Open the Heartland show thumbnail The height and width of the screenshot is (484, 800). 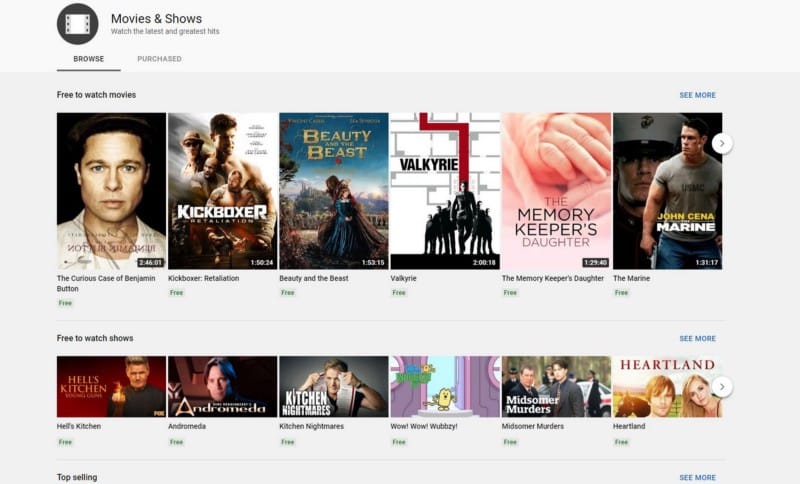coord(667,387)
